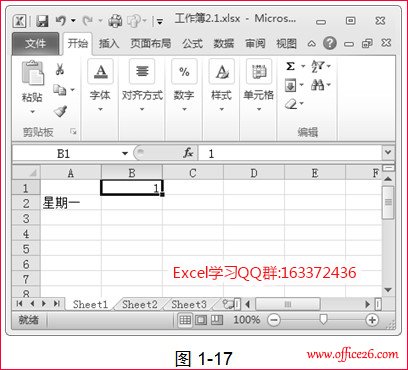Go to last sheet tab navigation arrow
This screenshot has width=408, height=370.
pyautogui.click(x=57, y=303)
